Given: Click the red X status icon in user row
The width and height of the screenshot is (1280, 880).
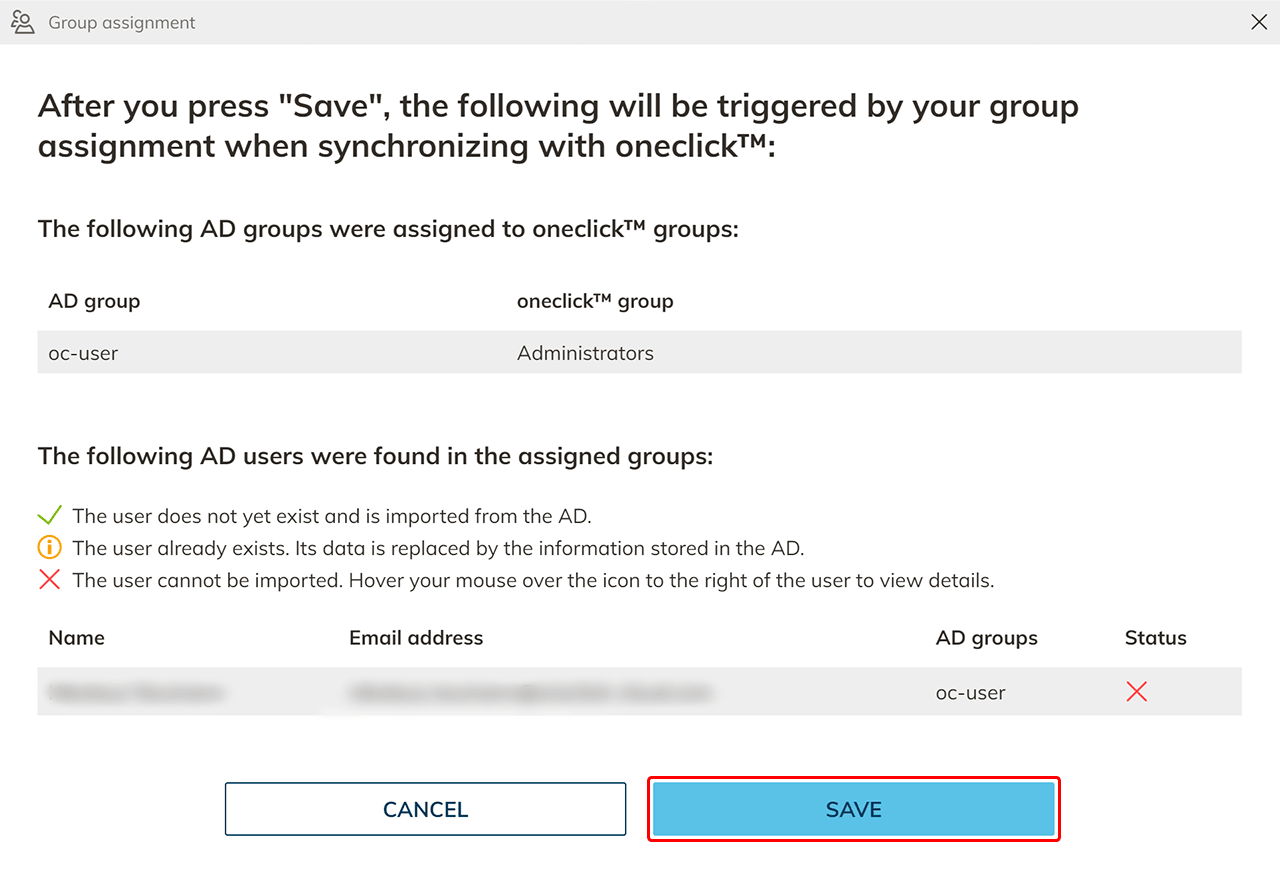Looking at the screenshot, I should (1136, 692).
